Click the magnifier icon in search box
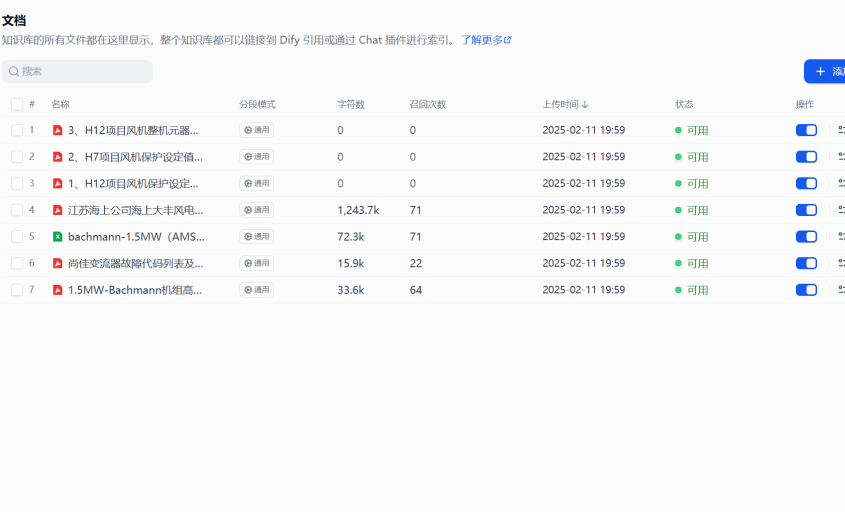This screenshot has height=512, width=845. point(14,72)
